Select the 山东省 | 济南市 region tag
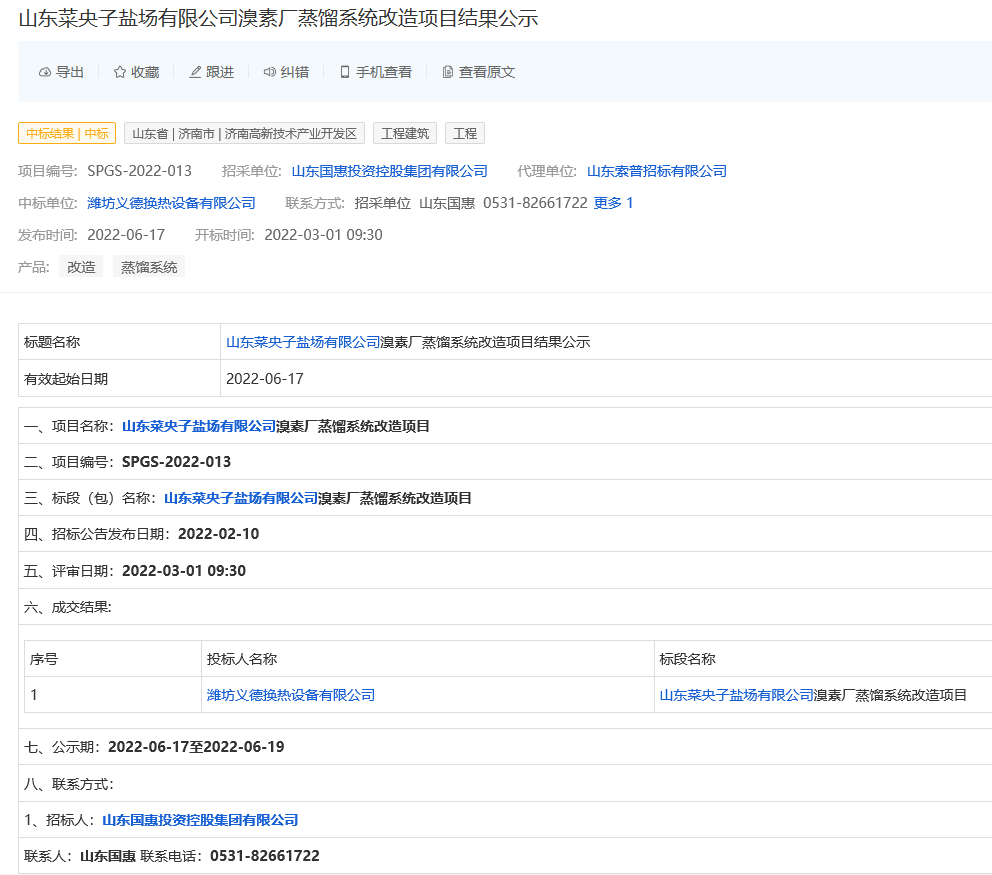Image resolution: width=992 pixels, height=875 pixels. (245, 133)
